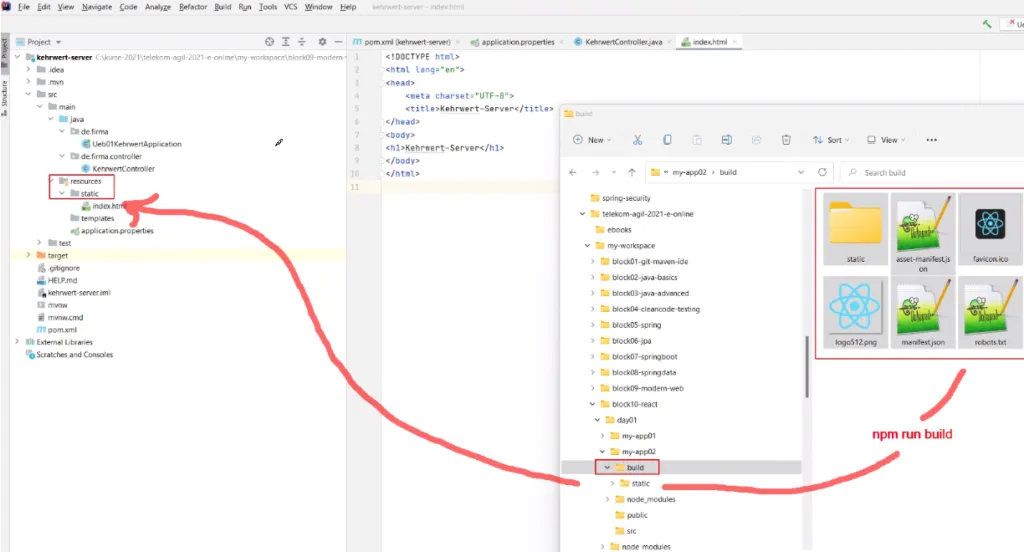1024x552 pixels.
Task: Click Up arrow in Explorer window
Action: click(632, 172)
